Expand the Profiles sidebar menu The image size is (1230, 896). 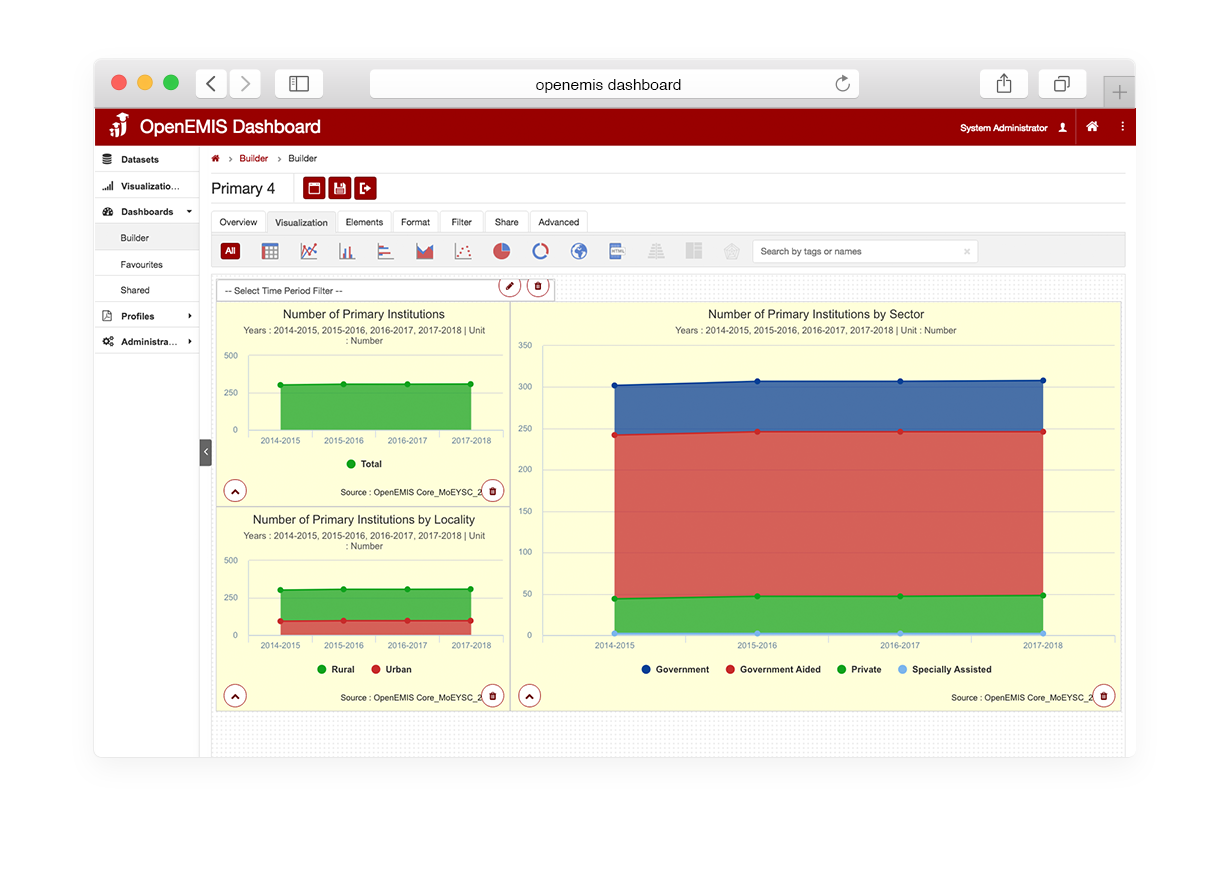pyautogui.click(x=147, y=316)
